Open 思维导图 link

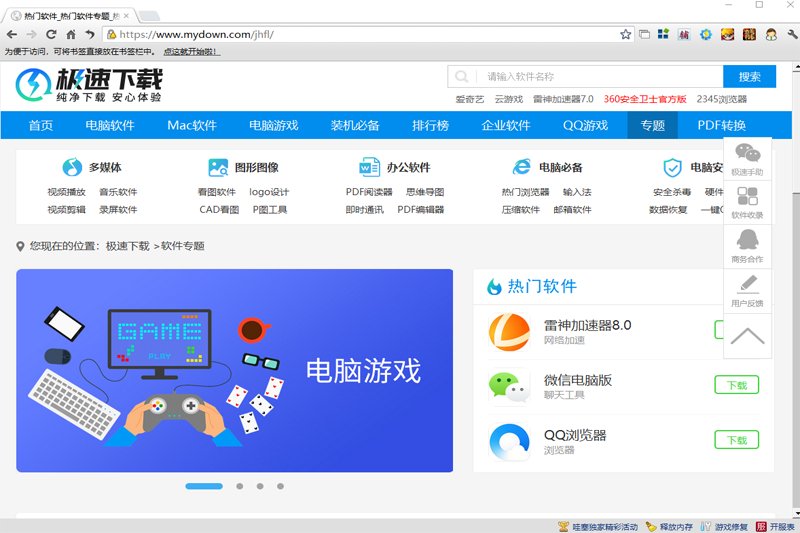425,192
